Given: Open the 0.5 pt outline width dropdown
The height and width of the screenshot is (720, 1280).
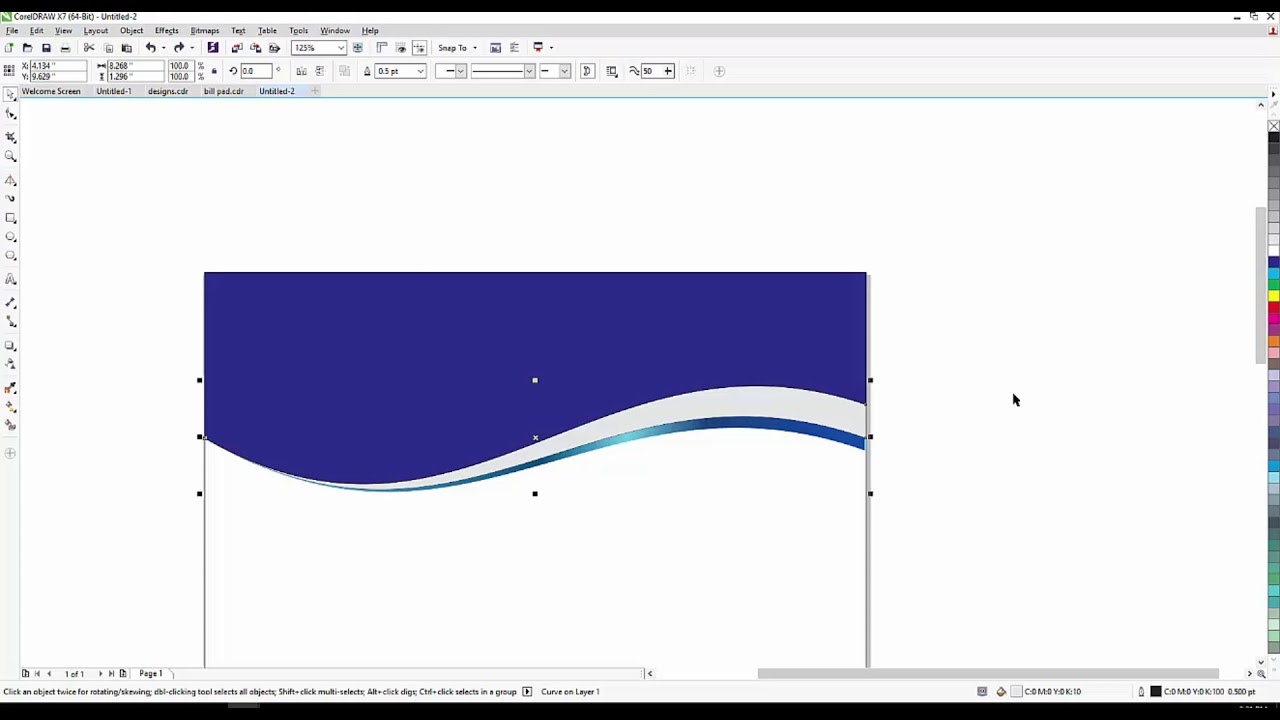Looking at the screenshot, I should click(x=421, y=71).
